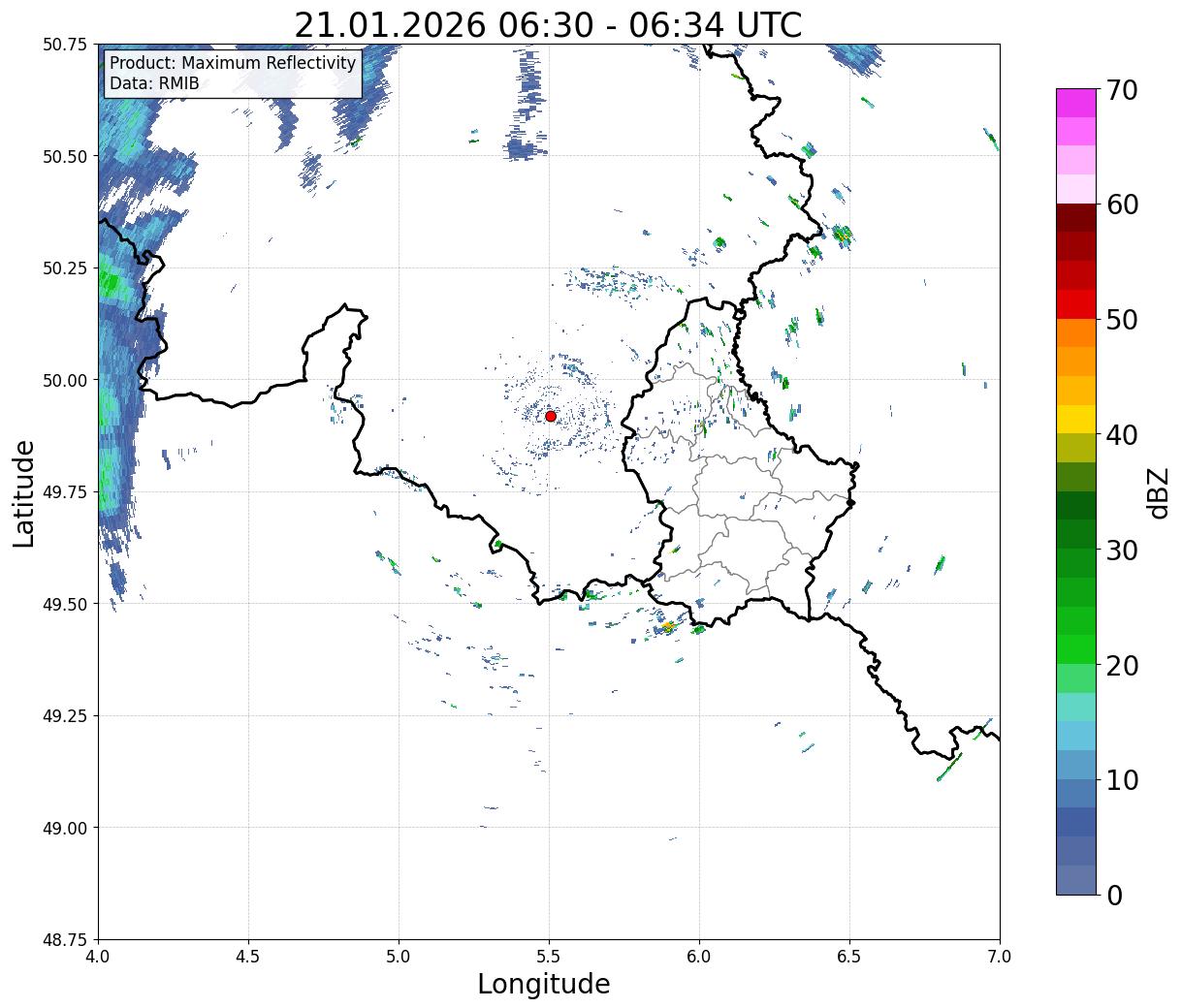The image size is (1182, 1008).
Task: Click the colorbar tick label 10
Action: coord(1122,780)
